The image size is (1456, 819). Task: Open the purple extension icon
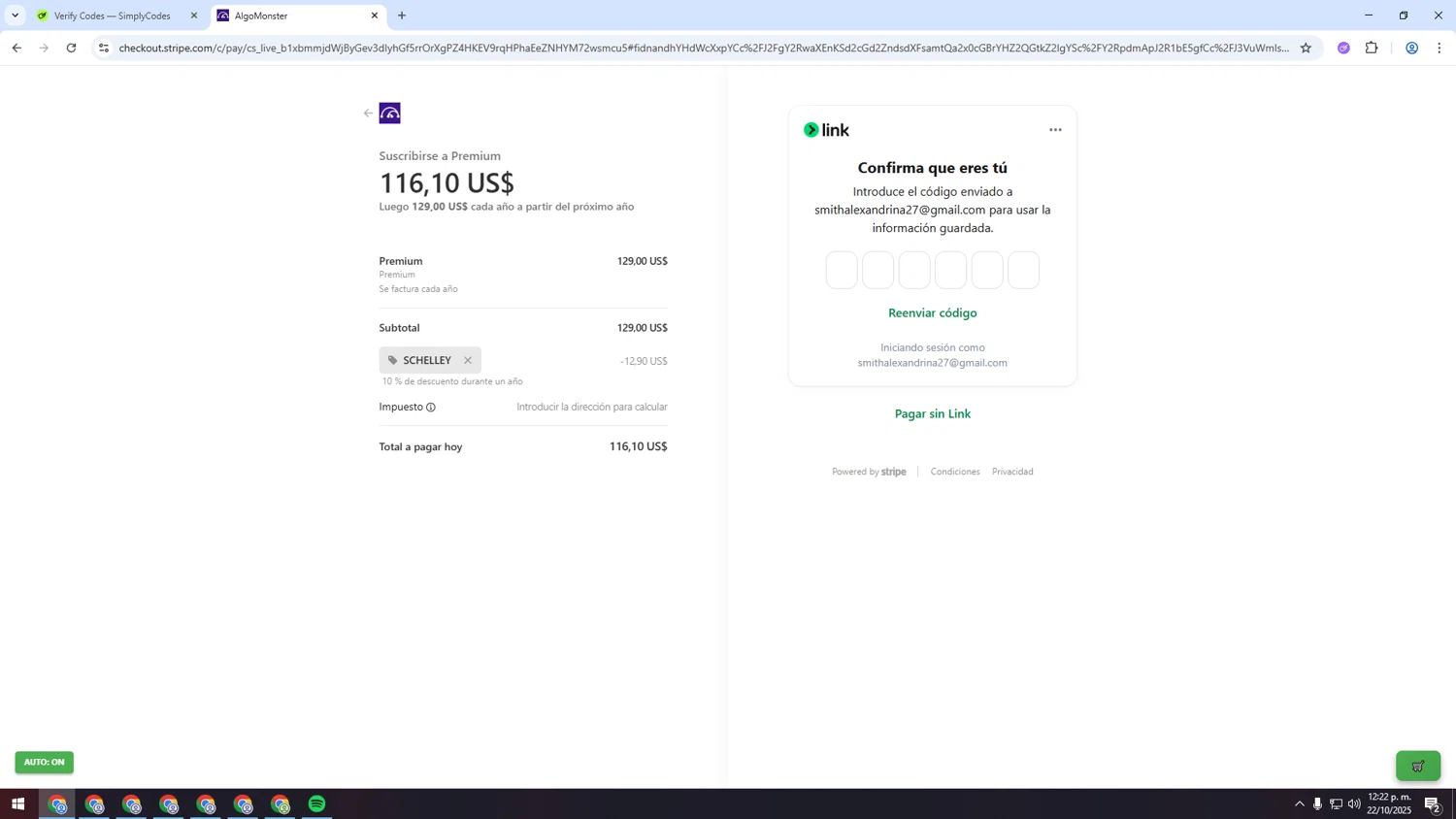[1343, 48]
